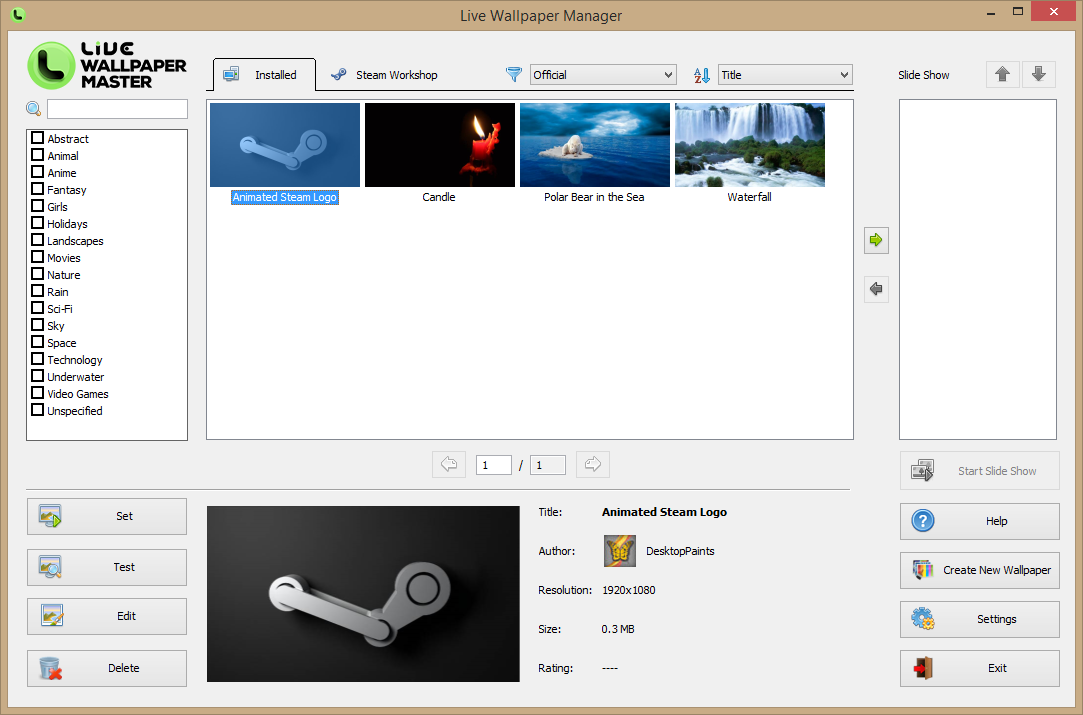Image resolution: width=1083 pixels, height=715 pixels.
Task: Select the Candle wallpaper thumbnail
Action: coord(439,145)
